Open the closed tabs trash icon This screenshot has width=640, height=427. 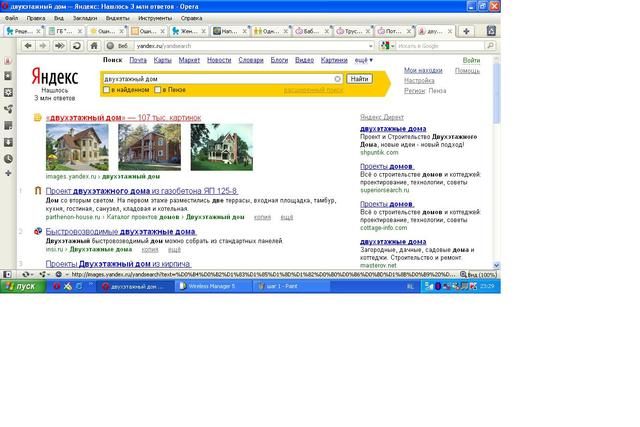tap(491, 31)
